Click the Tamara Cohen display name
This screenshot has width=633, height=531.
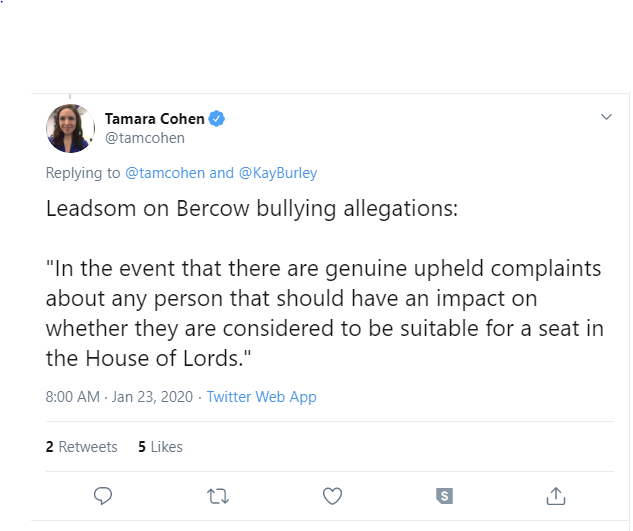tap(155, 119)
